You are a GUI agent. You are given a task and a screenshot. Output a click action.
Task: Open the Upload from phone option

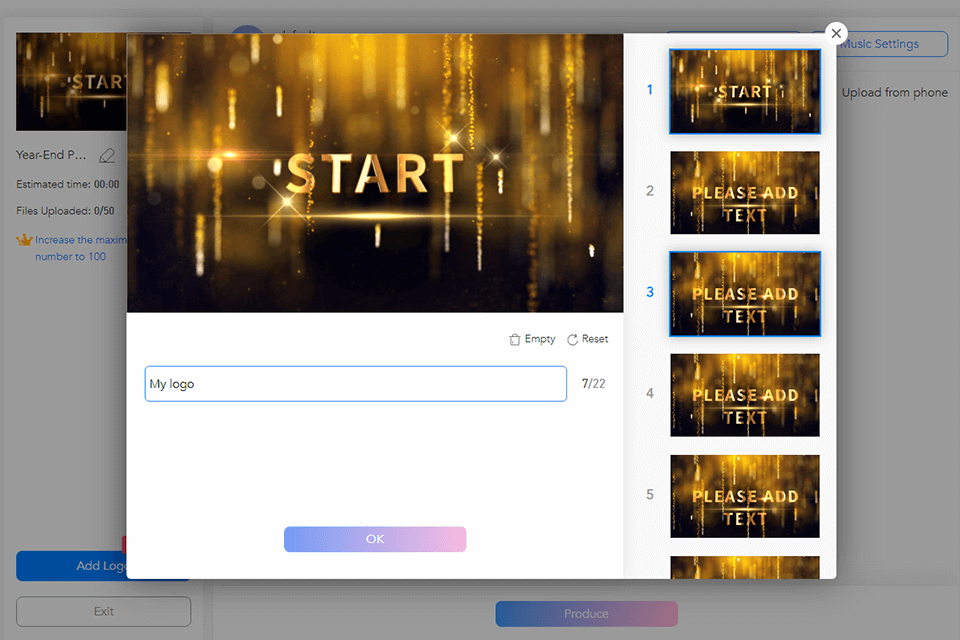[x=895, y=92]
